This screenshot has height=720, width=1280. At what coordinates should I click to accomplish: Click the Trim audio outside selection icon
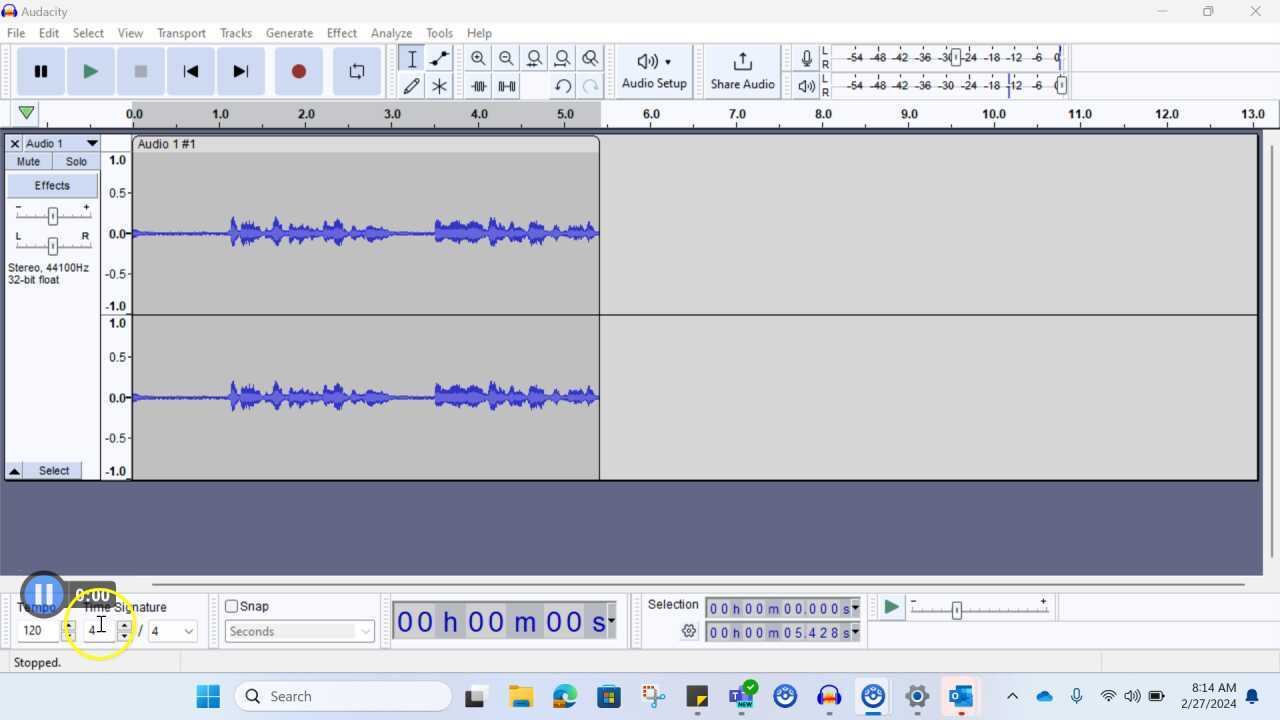[479, 86]
